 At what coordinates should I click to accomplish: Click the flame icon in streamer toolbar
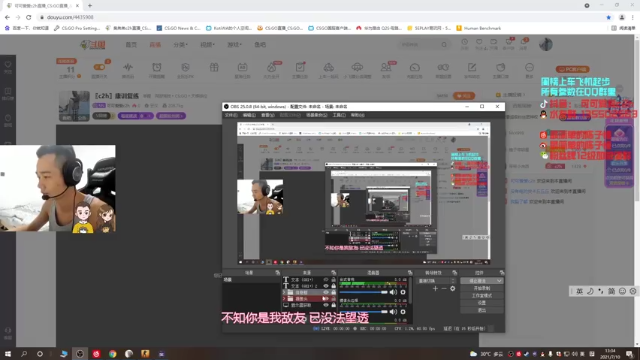[x=271, y=67]
